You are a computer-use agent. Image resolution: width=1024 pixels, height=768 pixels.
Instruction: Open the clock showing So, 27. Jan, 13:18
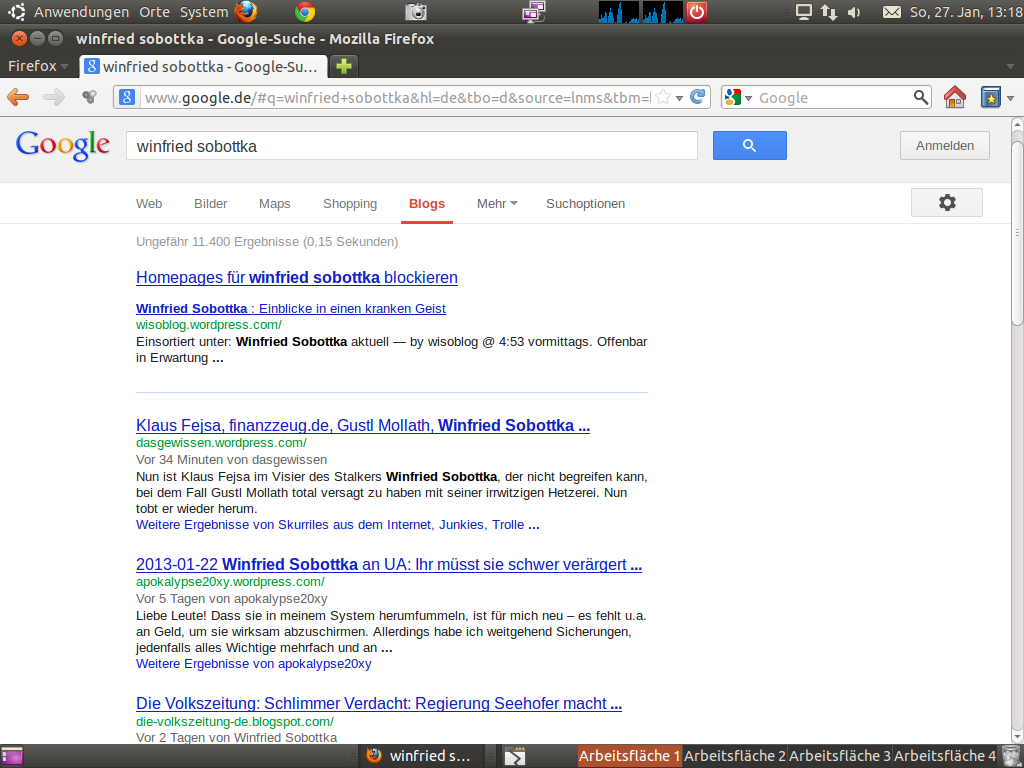[966, 12]
